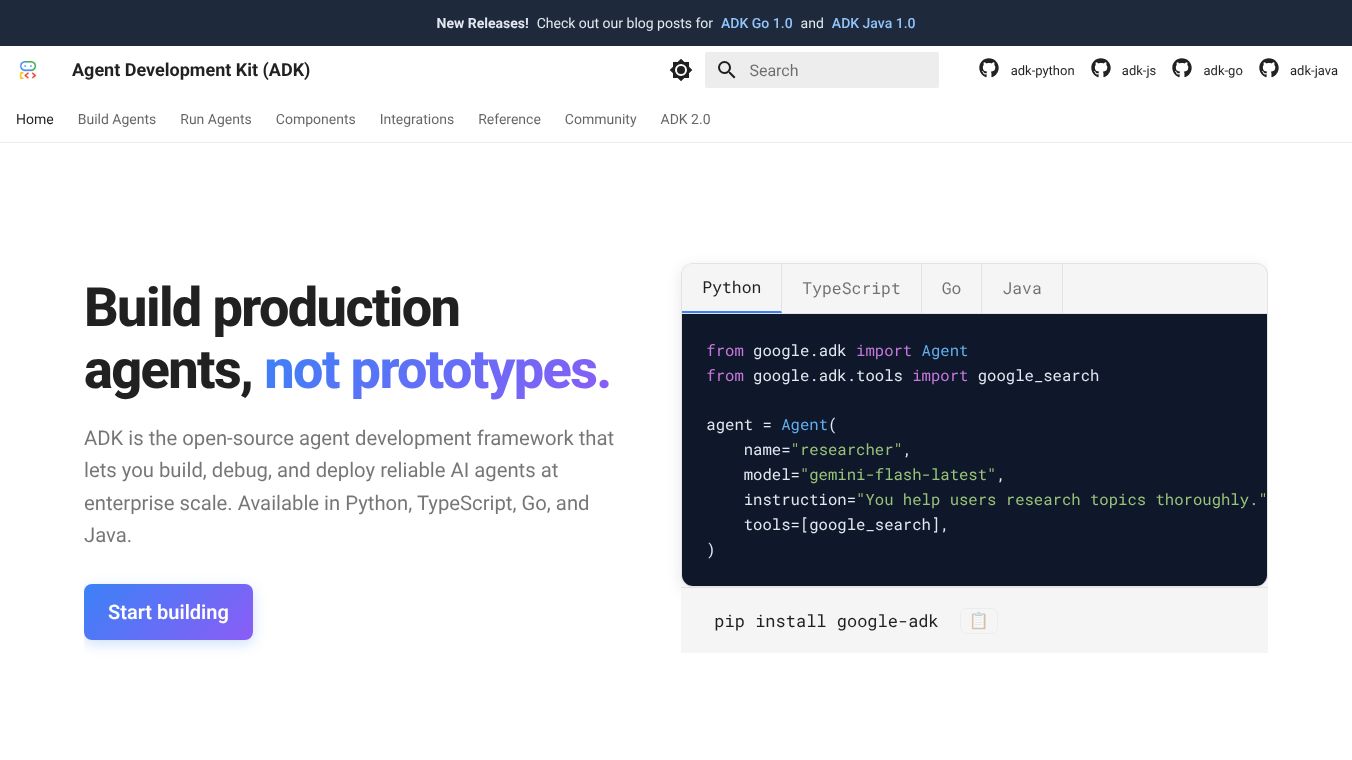
Task: Click the 'New Releases!' announcement text
Action: click(x=482, y=23)
